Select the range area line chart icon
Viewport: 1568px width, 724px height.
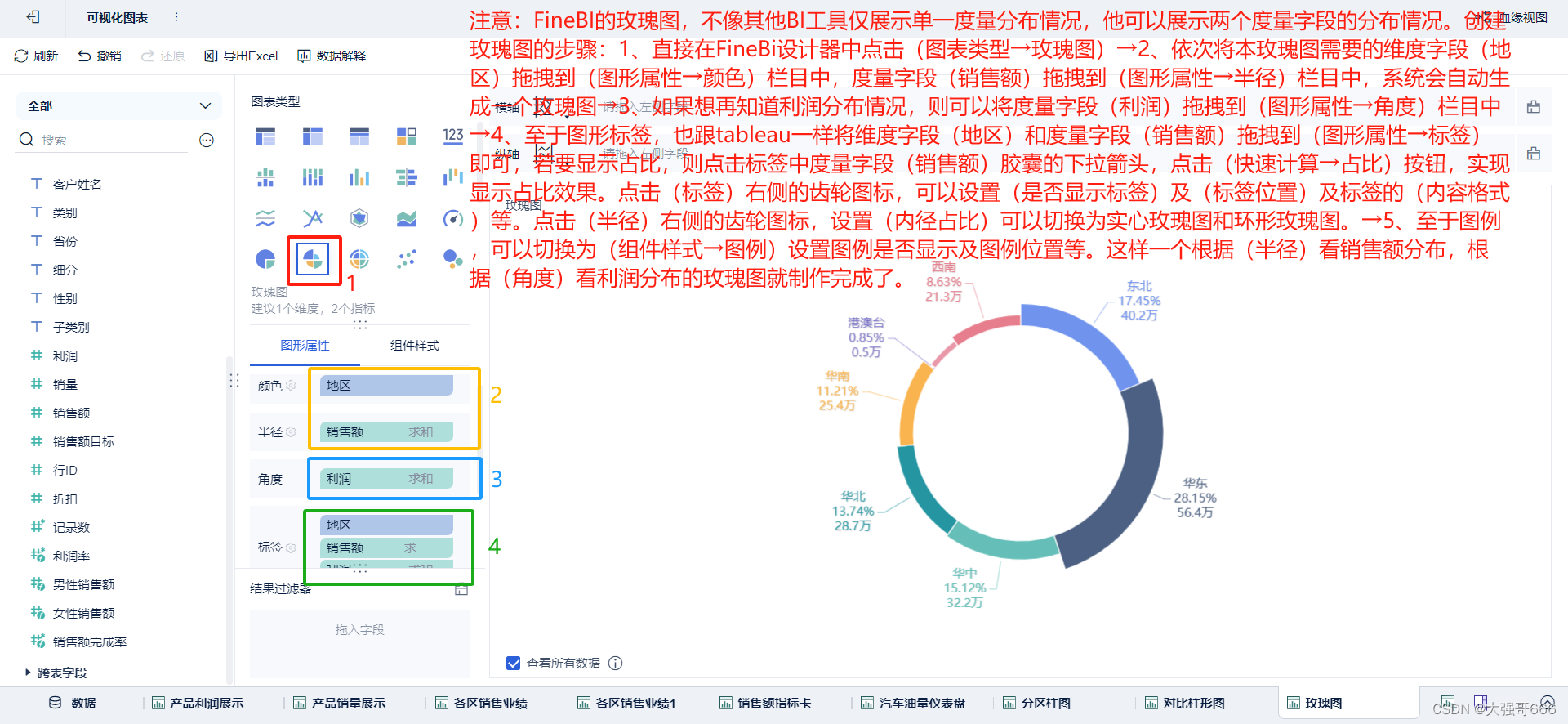coord(265,218)
